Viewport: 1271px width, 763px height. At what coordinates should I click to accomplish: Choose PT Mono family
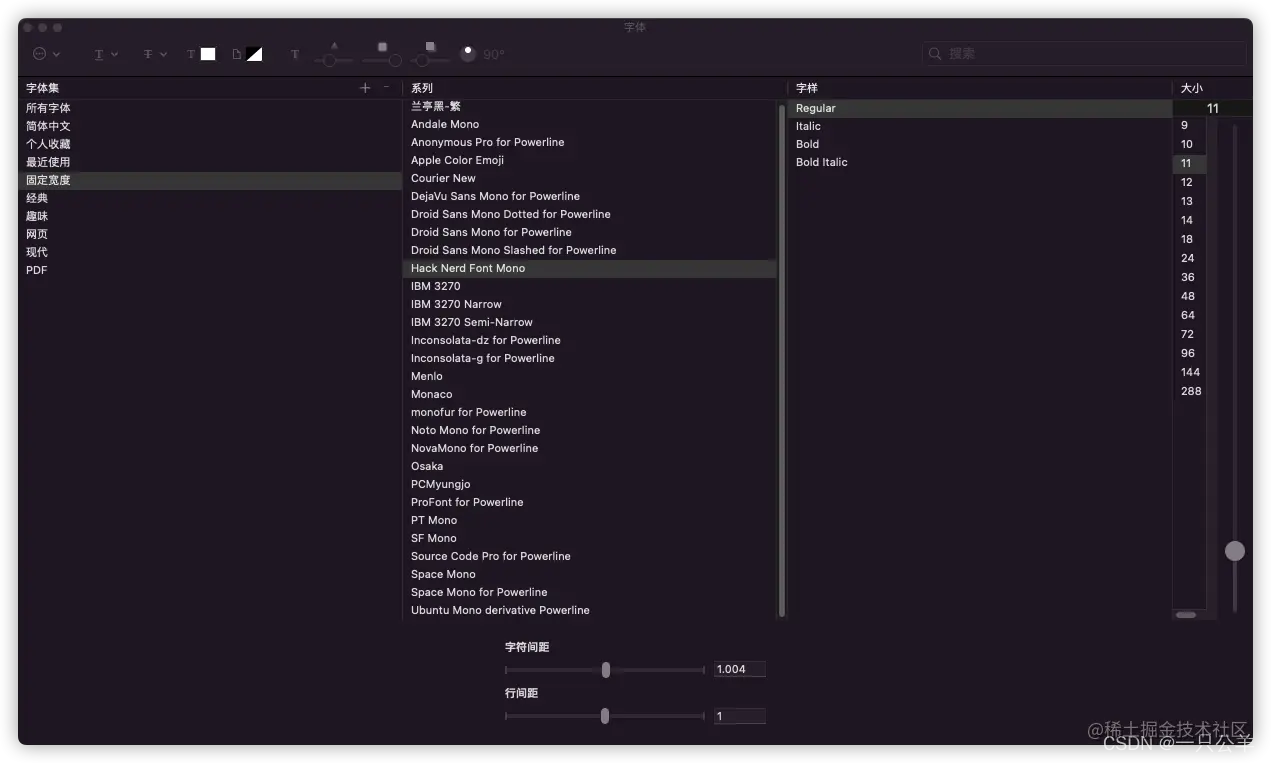tap(590, 520)
